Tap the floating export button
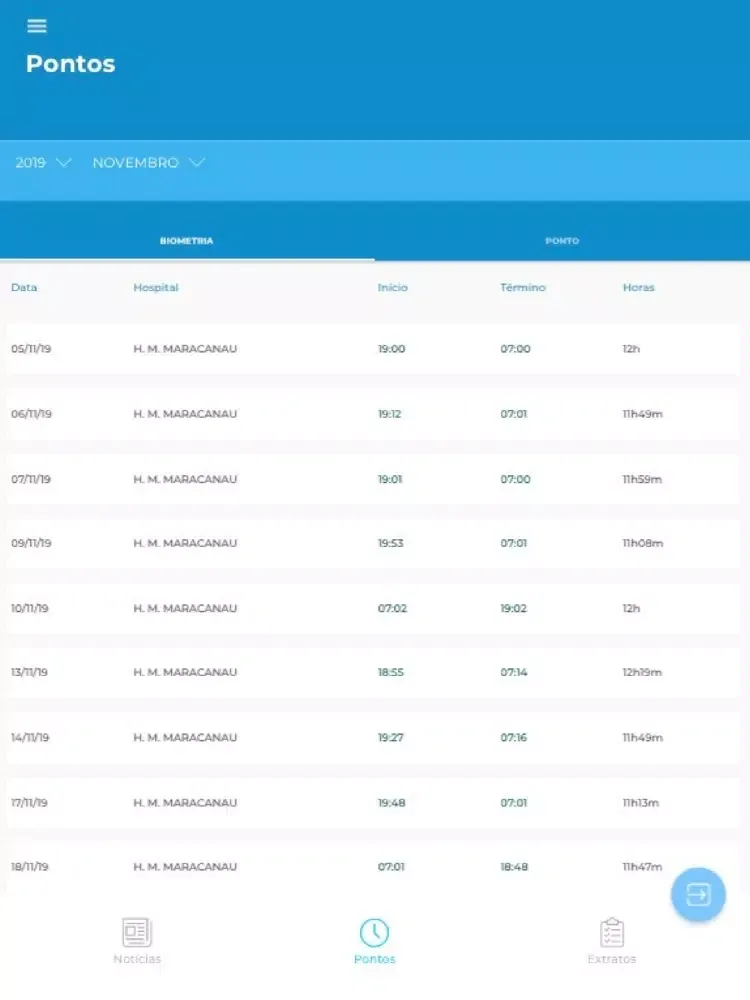The image size is (750, 1000). click(x=698, y=894)
